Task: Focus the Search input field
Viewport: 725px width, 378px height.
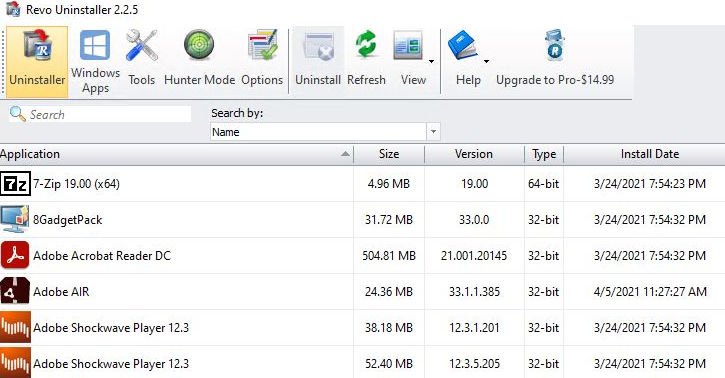Action: pos(99,114)
